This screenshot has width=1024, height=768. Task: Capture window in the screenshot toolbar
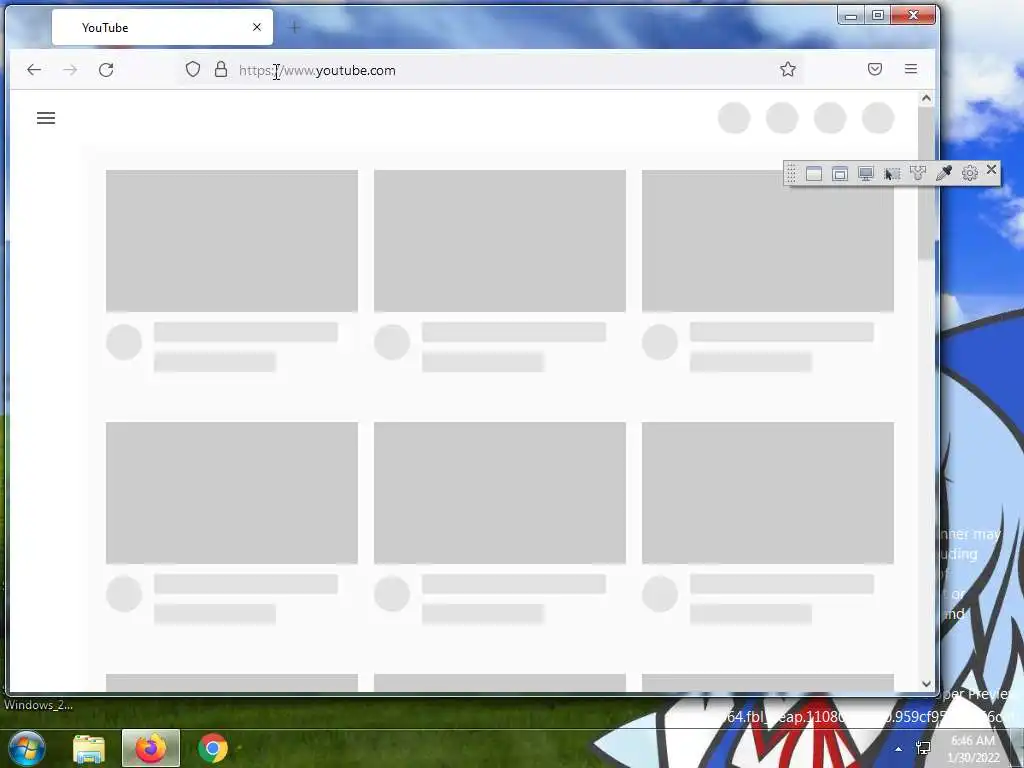(814, 174)
